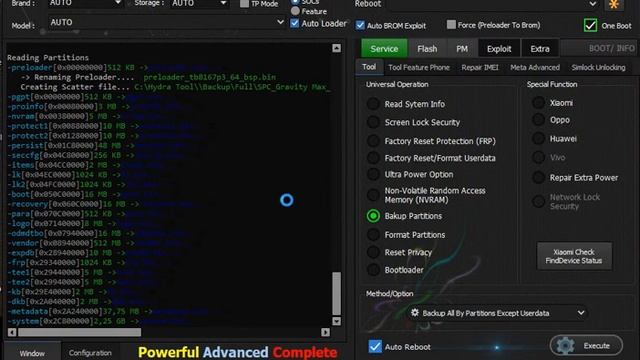640x360 pixels.
Task: Choose Screen Lock Security option
Action: (x=373, y=122)
